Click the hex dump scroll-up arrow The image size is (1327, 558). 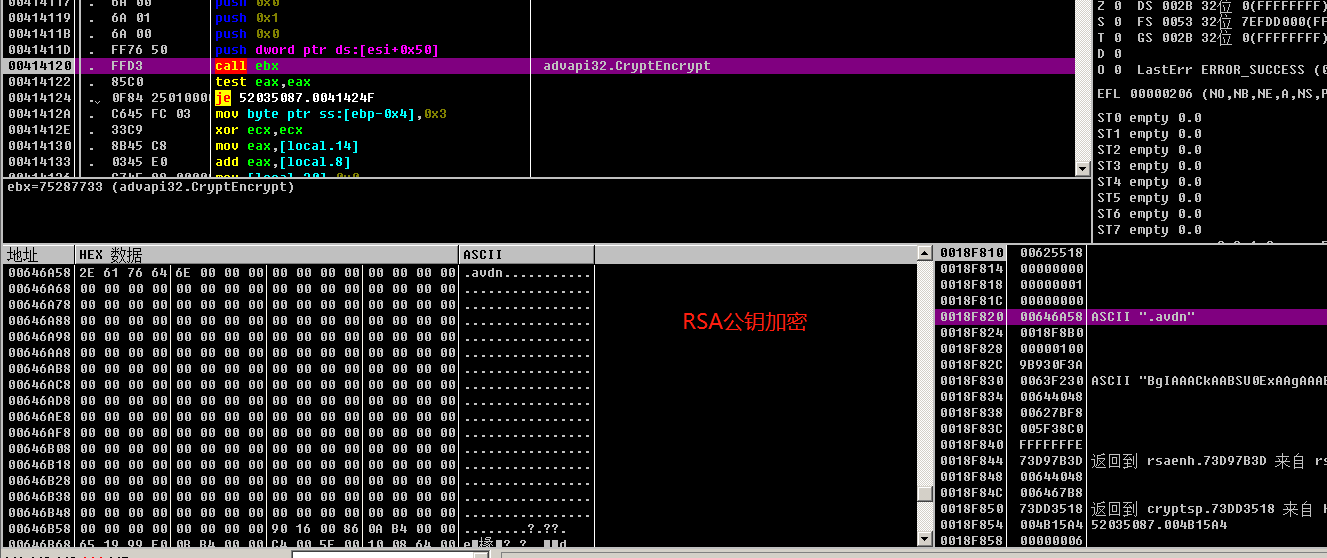point(925,254)
